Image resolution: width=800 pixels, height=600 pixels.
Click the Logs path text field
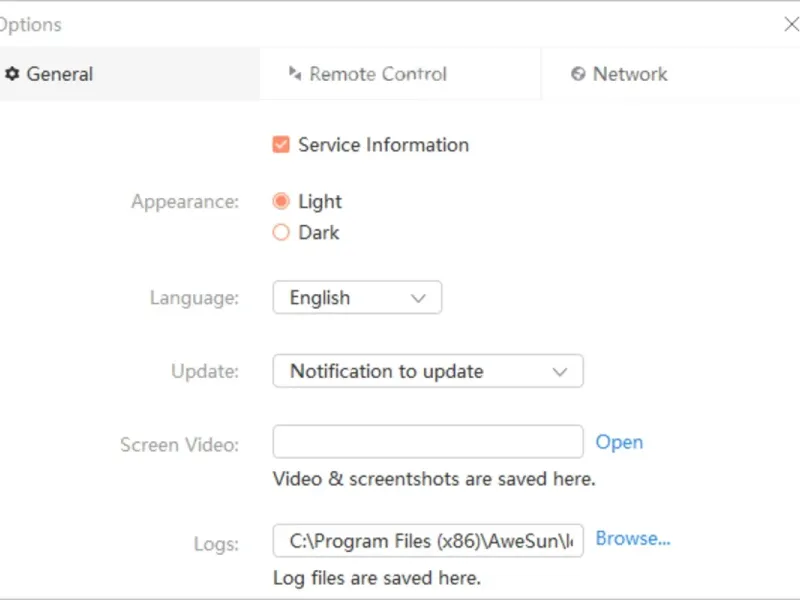pos(427,541)
